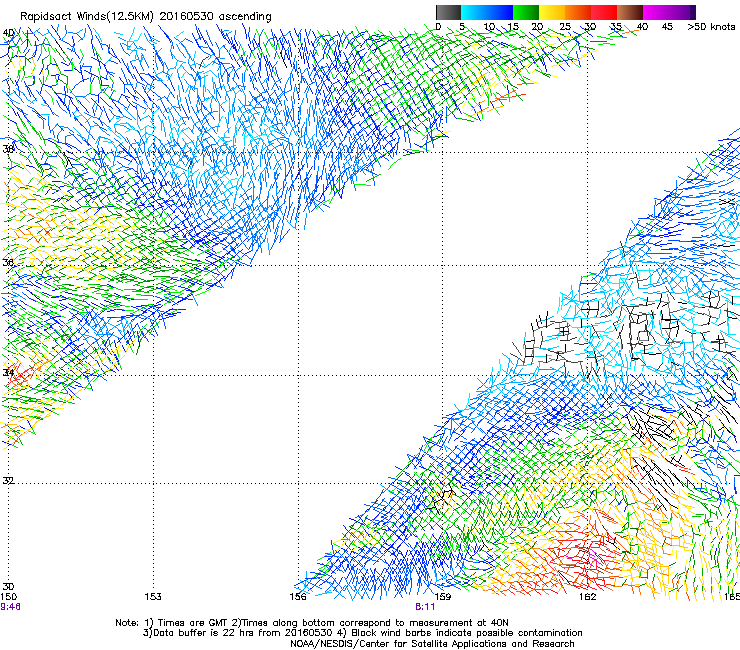Image resolution: width=740 pixels, height=650 pixels.
Task: Click the brown 35-40 knots color band
Action: [x=630, y=12]
